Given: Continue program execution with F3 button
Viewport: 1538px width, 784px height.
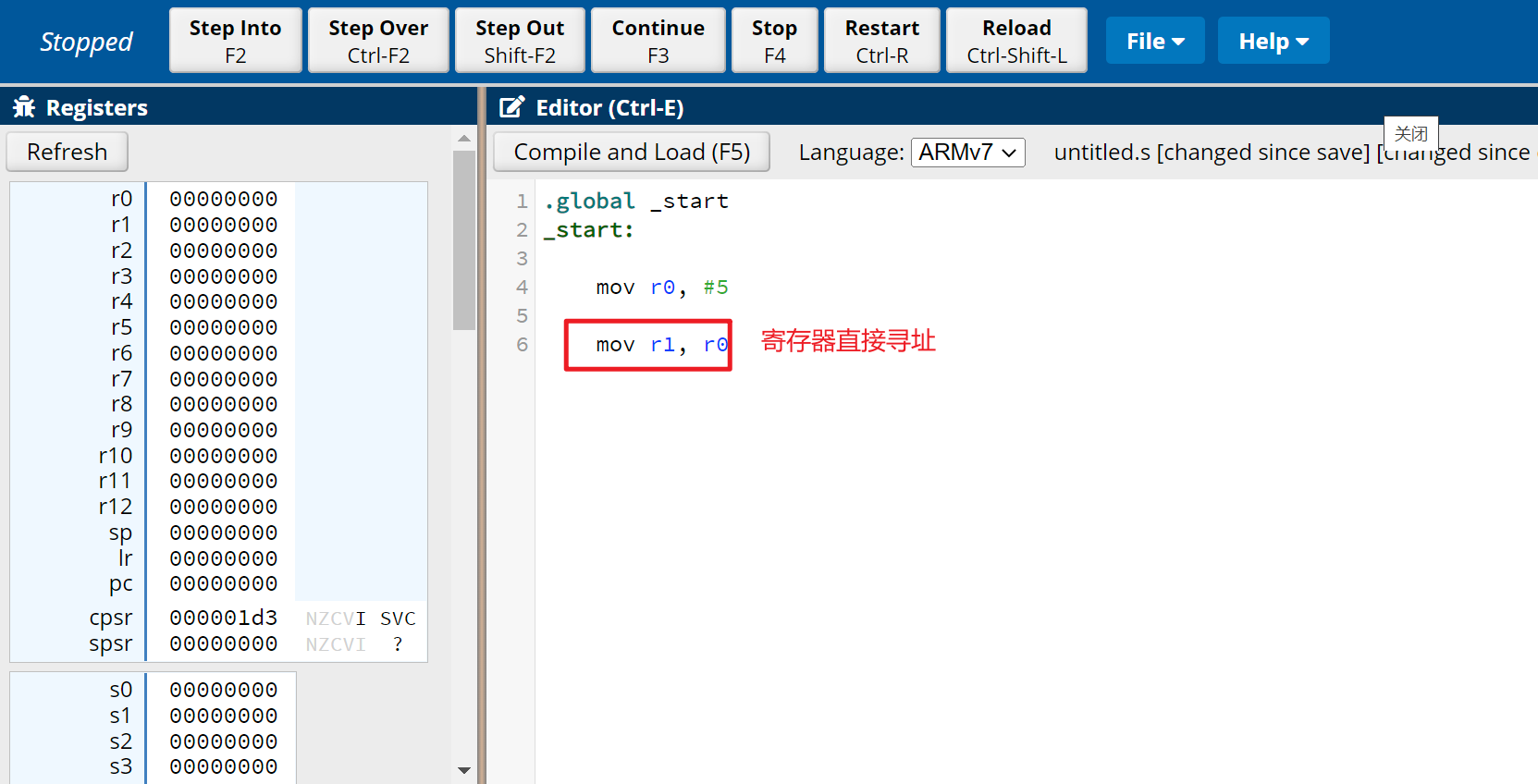Looking at the screenshot, I should 658,41.
